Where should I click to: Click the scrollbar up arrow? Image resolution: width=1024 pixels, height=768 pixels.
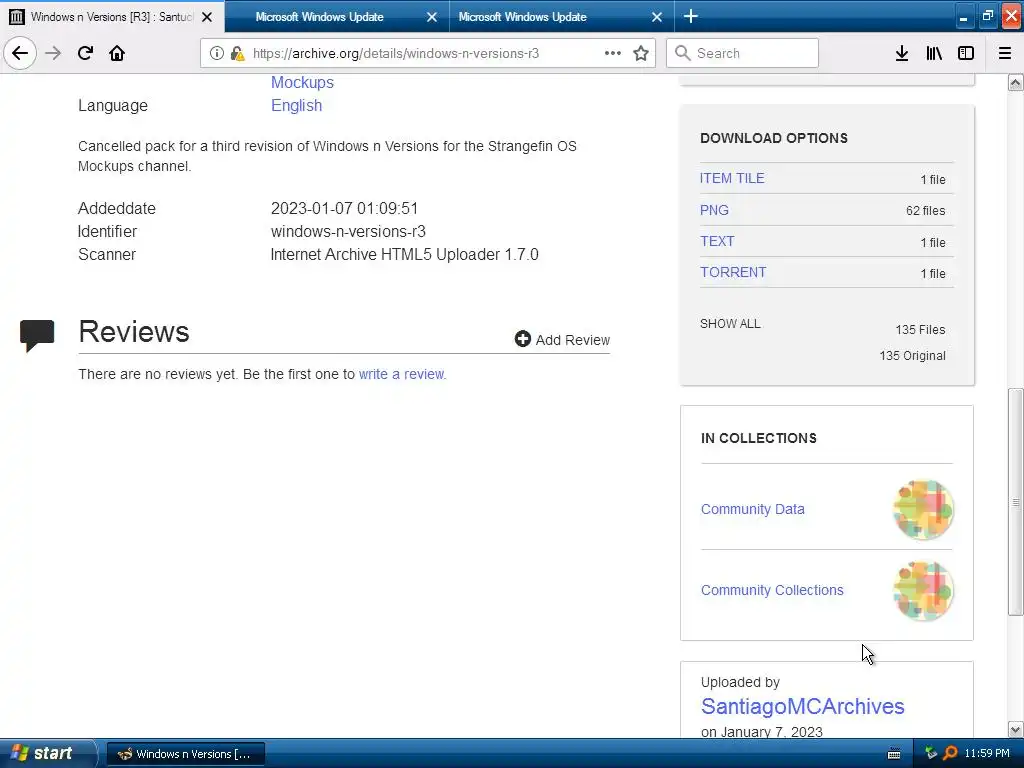(x=1015, y=82)
